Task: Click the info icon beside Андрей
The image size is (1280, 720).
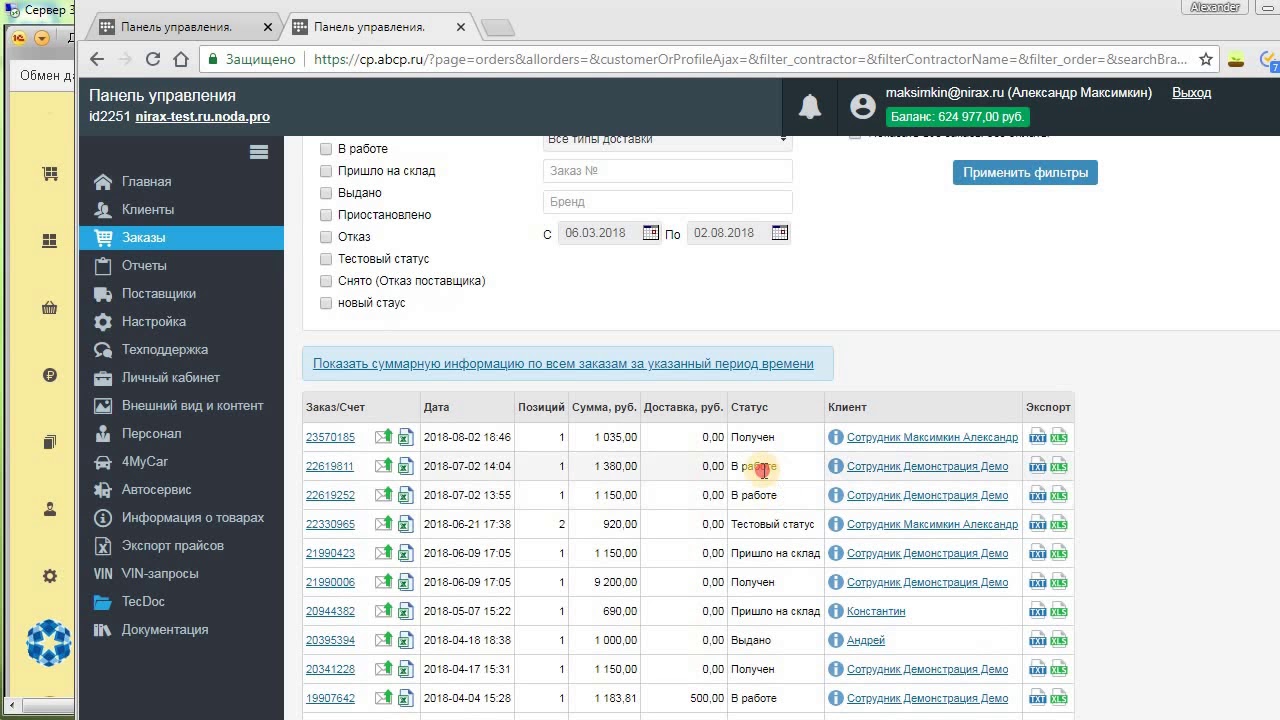Action: pyautogui.click(x=836, y=640)
